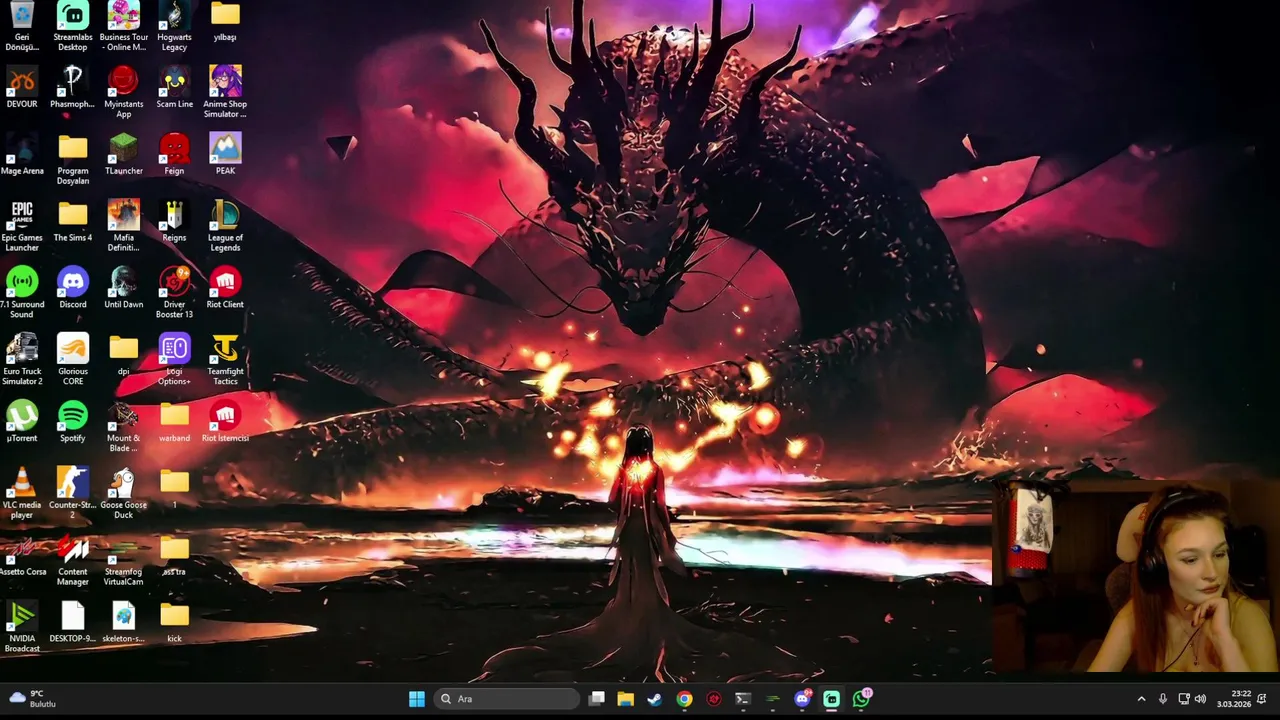
Task: Select the Feign game icon
Action: click(174, 155)
